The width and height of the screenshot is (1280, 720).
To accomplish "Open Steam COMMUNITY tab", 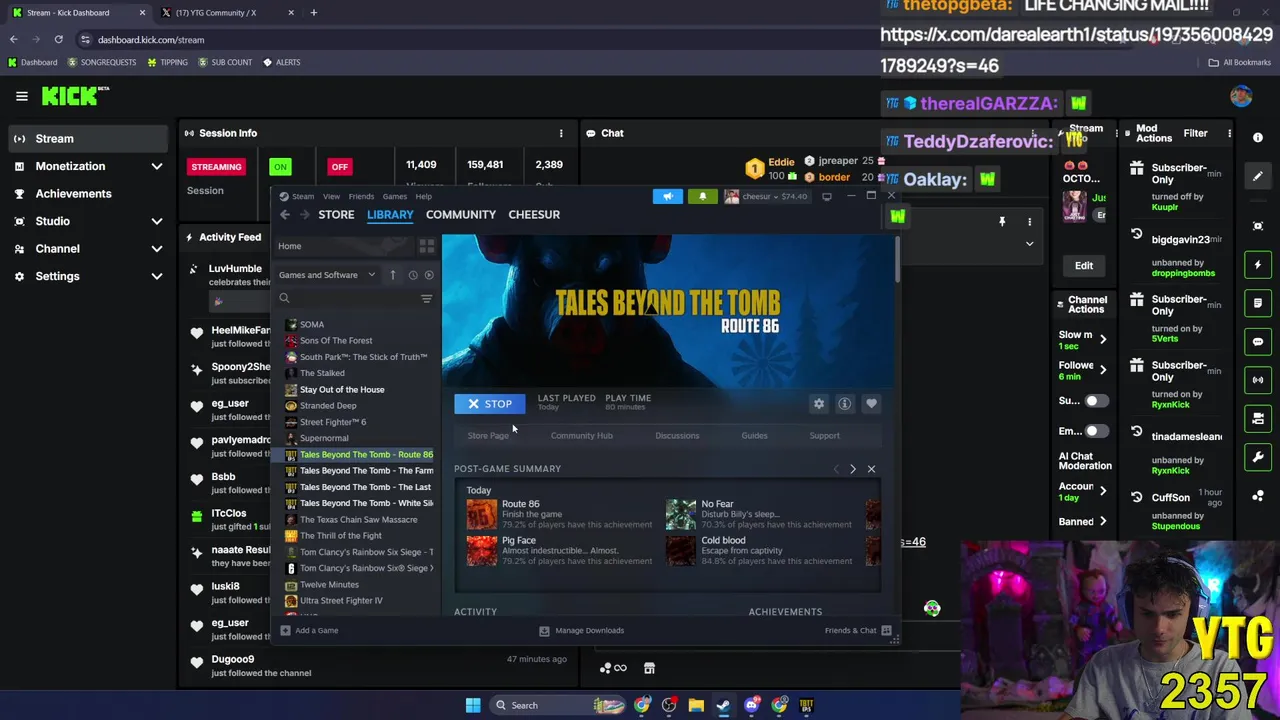I will [460, 214].
